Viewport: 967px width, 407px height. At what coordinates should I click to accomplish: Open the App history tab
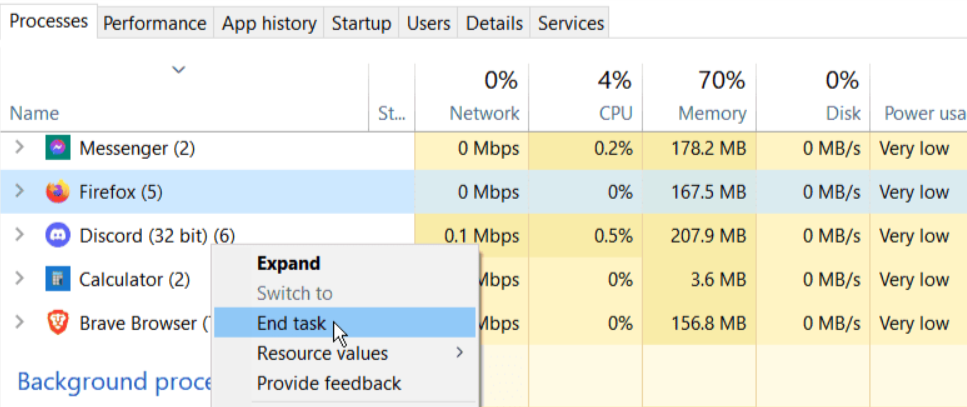point(269,23)
